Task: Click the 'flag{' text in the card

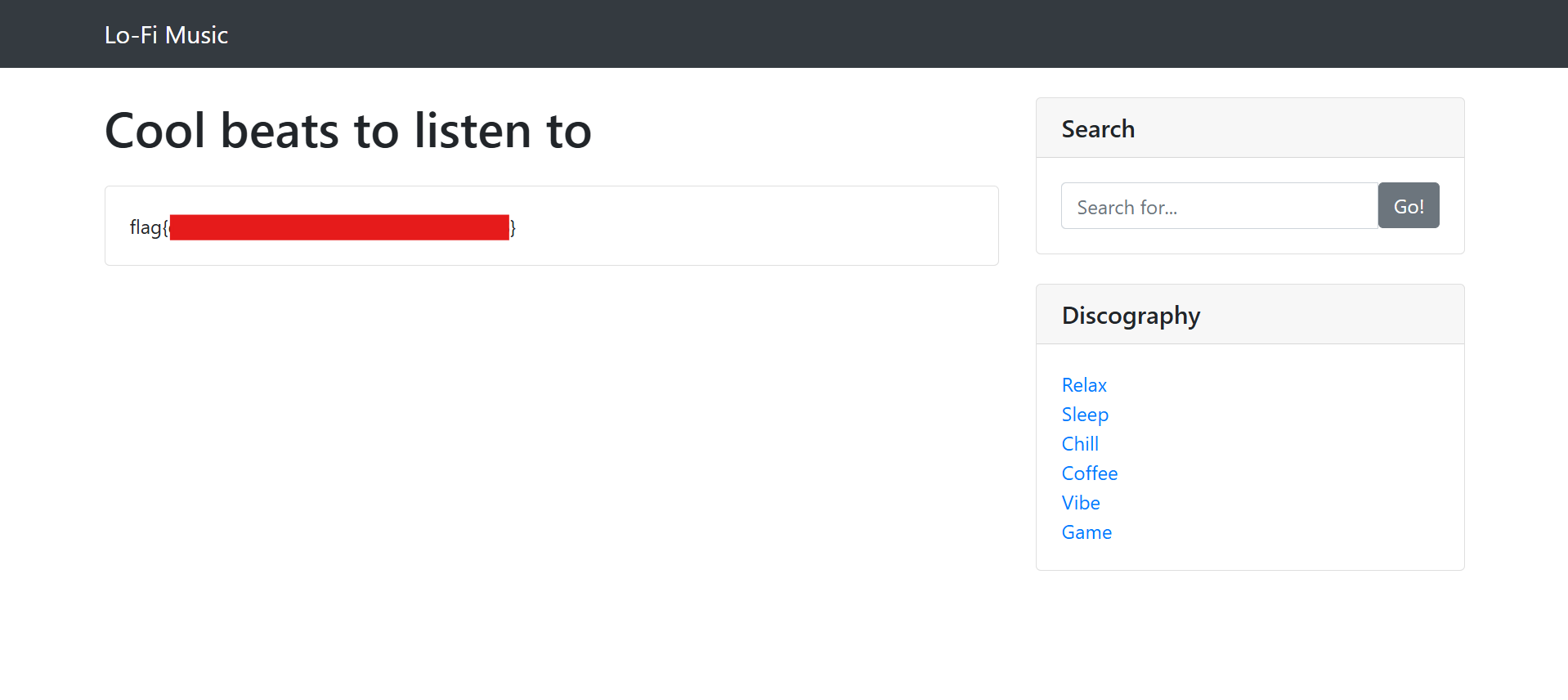Action: point(149,227)
